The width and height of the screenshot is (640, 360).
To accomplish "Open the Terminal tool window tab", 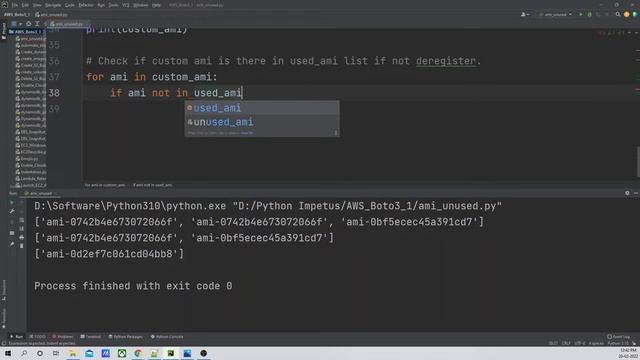I will [91, 337].
